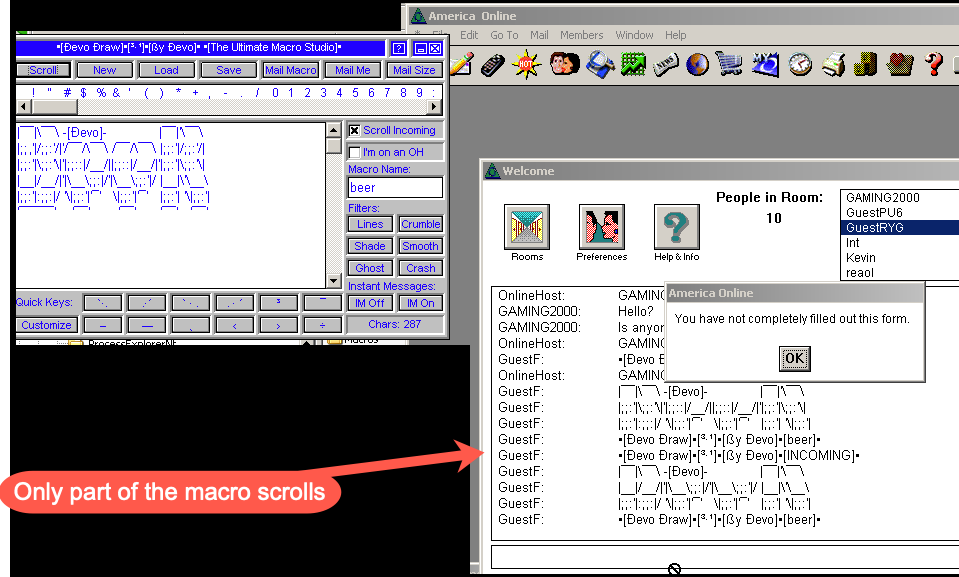Click the less-than arrow quick key
Viewport: 959px width, 577px height.
(234, 325)
